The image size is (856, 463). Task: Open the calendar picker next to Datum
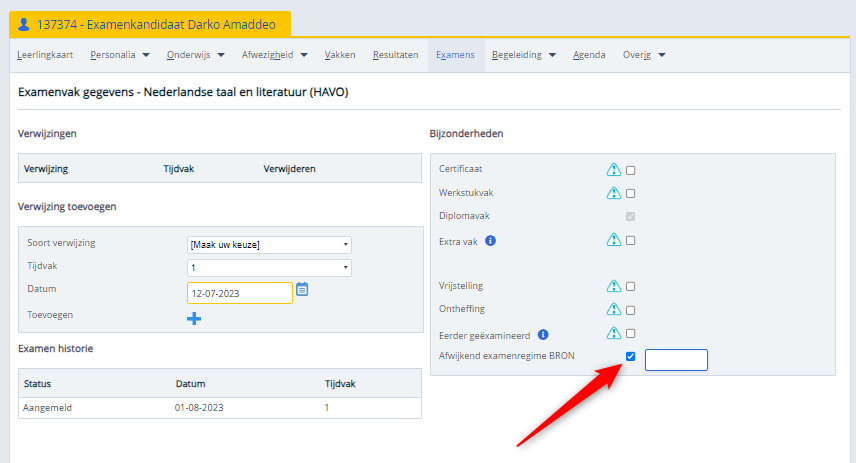(x=302, y=289)
